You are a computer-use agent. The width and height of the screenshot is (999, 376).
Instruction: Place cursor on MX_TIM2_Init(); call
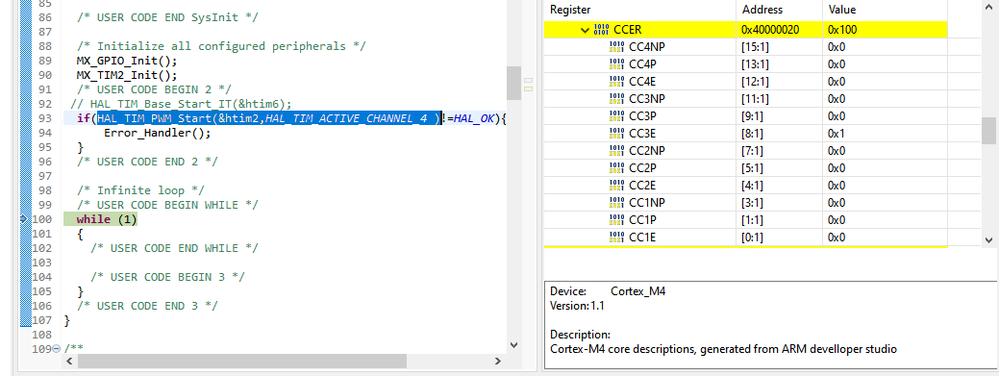[127, 75]
